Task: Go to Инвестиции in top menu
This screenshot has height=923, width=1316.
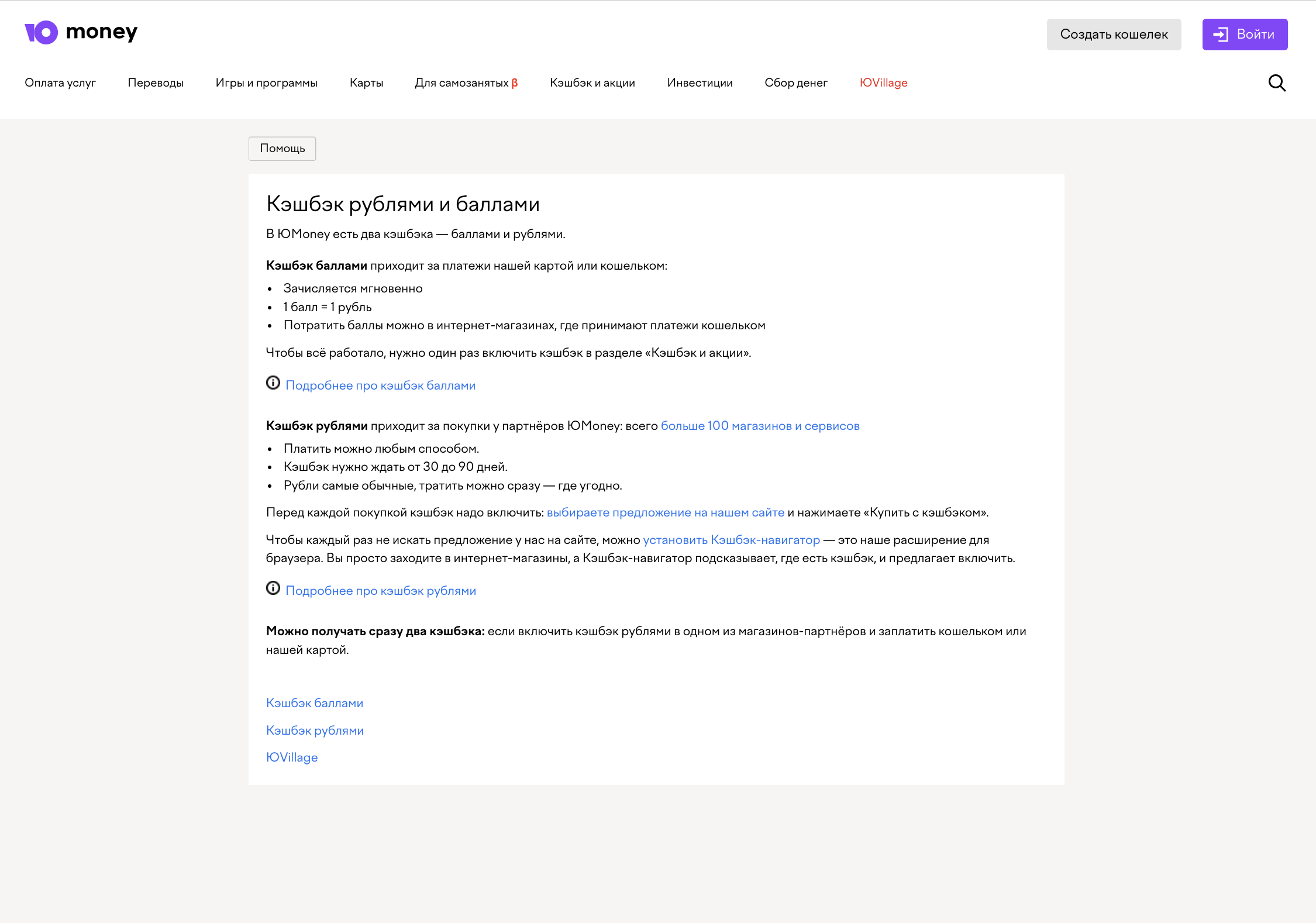Action: click(700, 83)
